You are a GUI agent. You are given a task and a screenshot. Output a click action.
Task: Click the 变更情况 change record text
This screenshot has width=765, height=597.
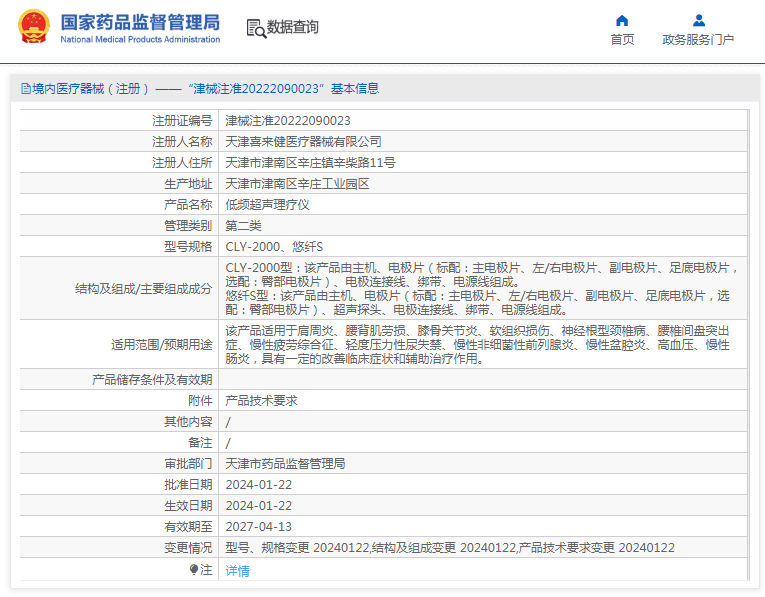pos(450,548)
